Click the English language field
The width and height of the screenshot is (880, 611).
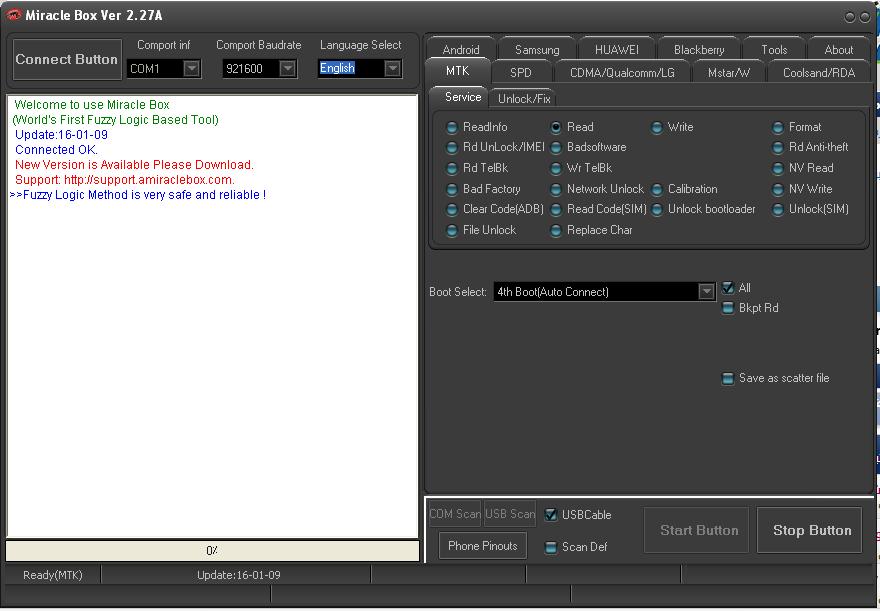coord(352,68)
